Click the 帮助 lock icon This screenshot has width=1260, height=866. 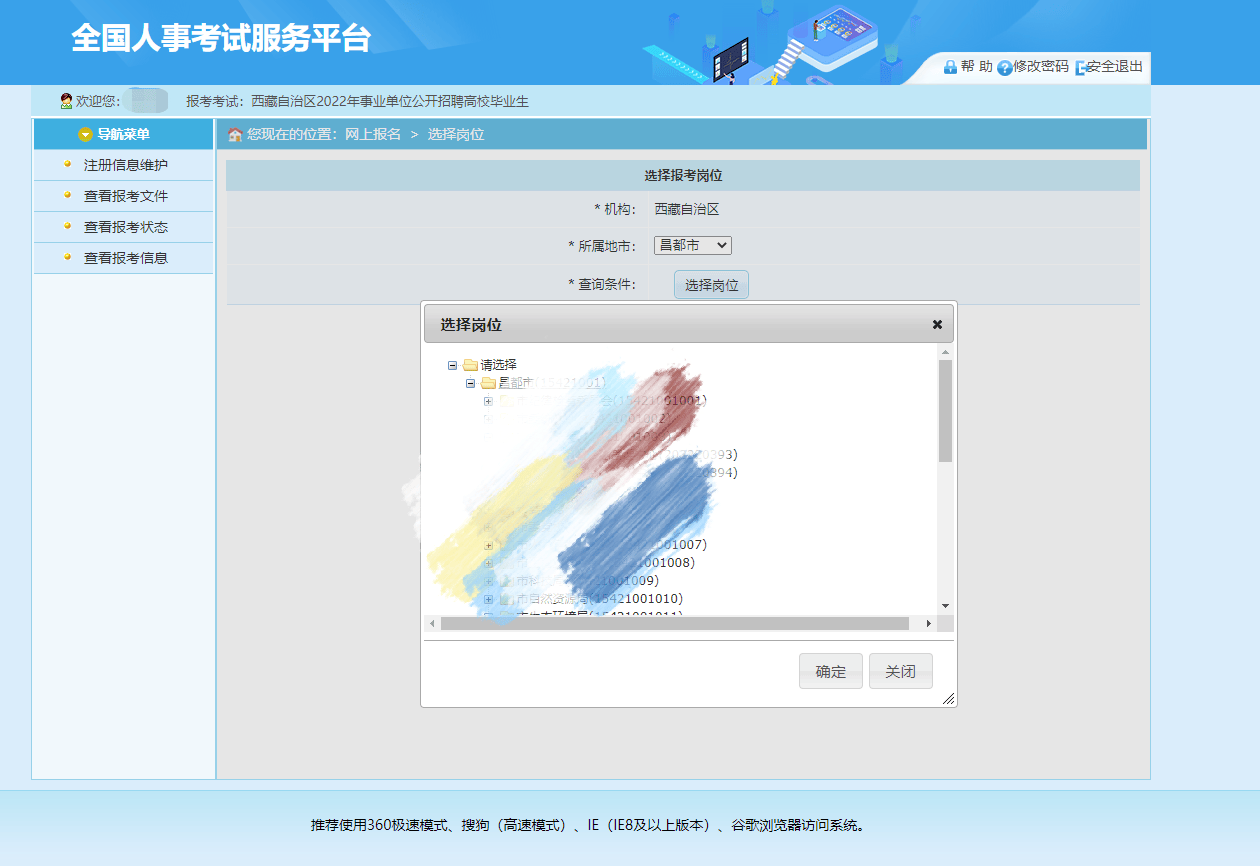coord(950,67)
